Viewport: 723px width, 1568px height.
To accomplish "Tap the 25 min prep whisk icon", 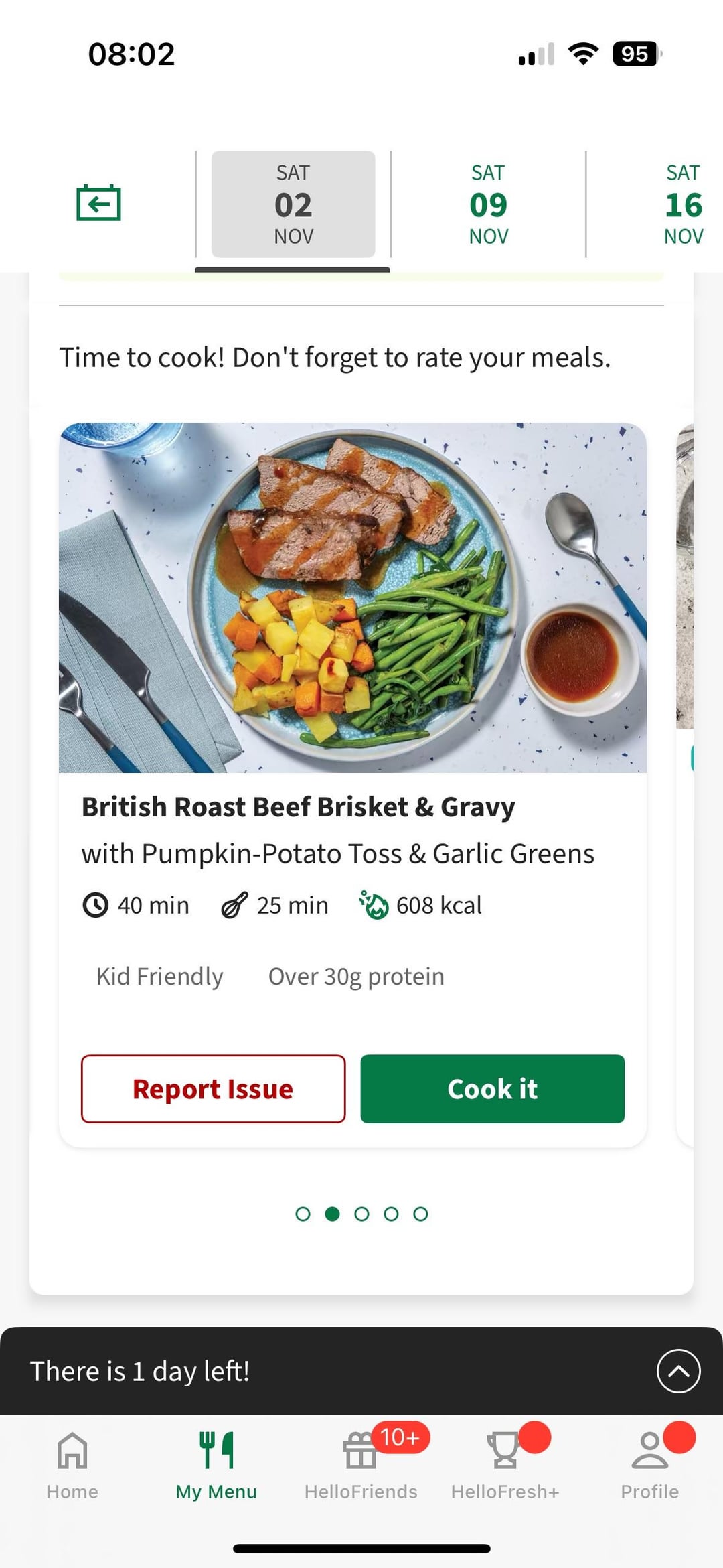I will (x=234, y=905).
